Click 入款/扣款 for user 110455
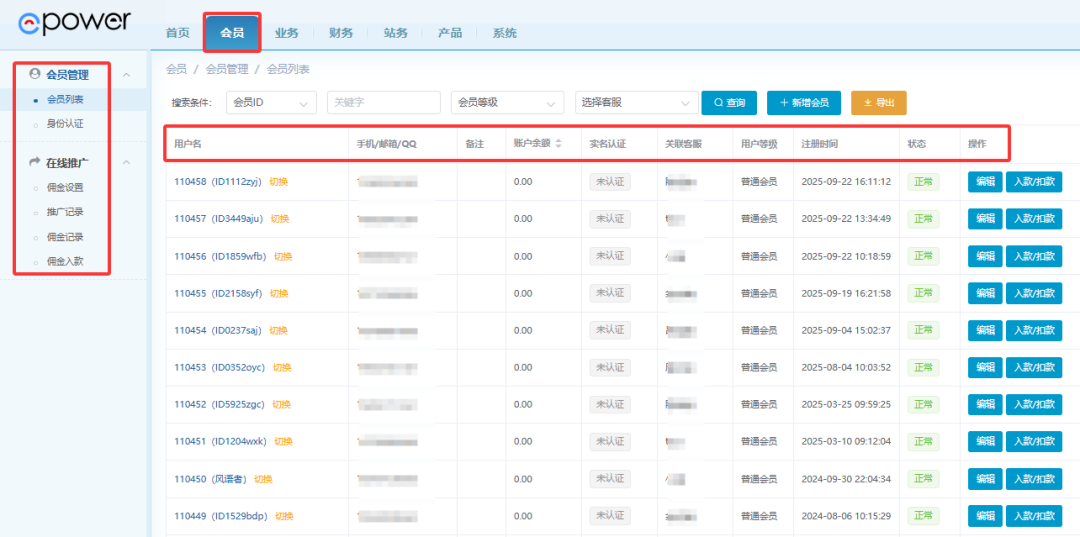1080x537 pixels. 1034,293
